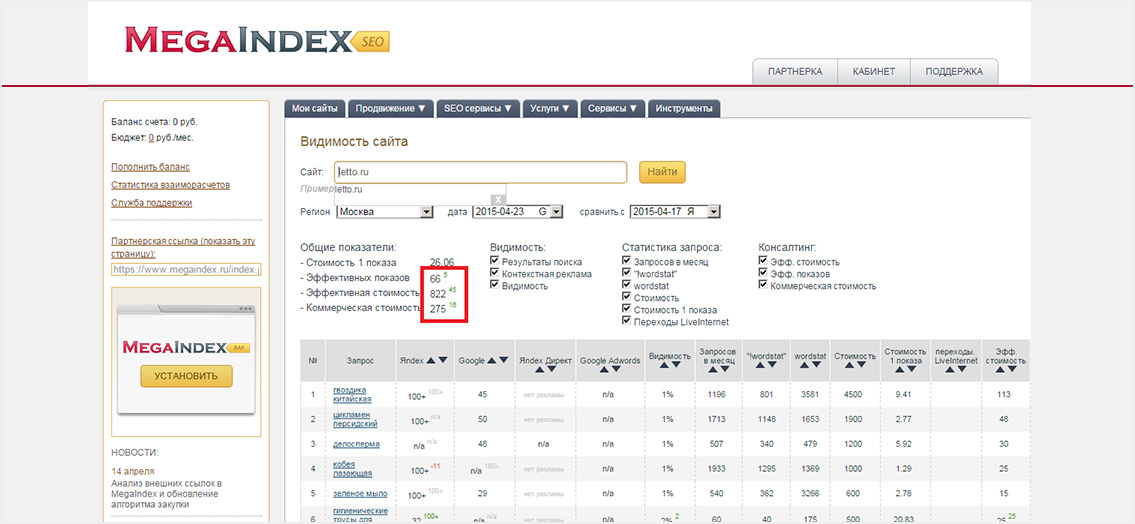The width and height of the screenshot is (1135, 524).
Task: Click the Найти search button
Action: [x=662, y=172]
